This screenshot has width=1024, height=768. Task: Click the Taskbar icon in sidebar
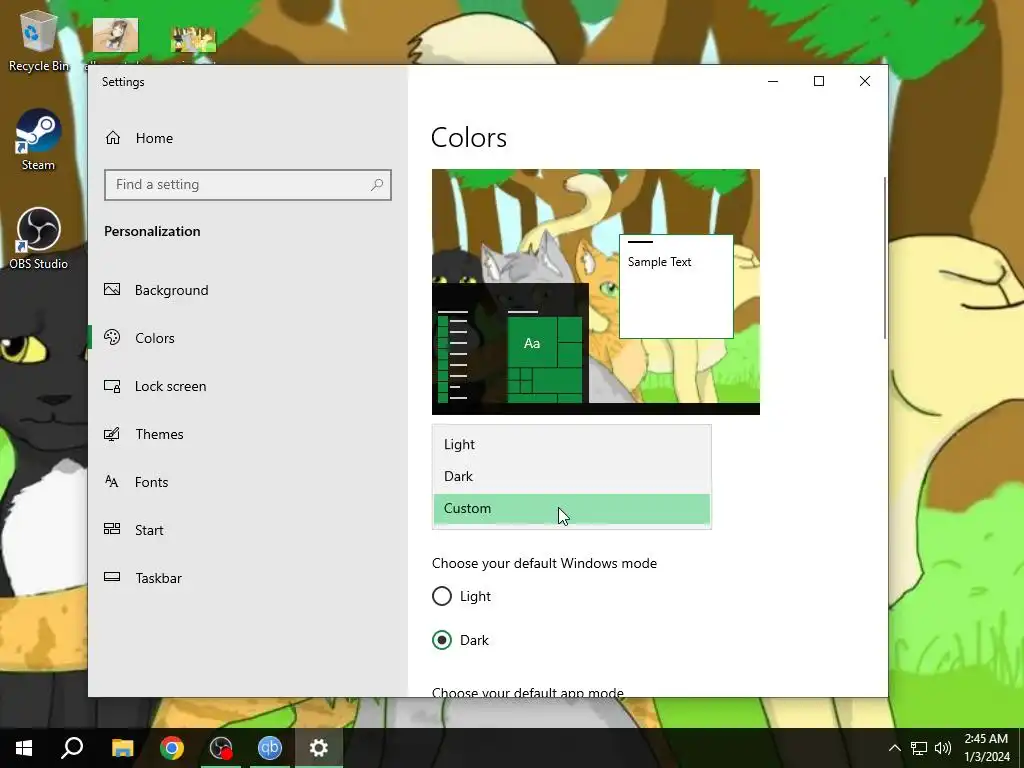coord(112,577)
